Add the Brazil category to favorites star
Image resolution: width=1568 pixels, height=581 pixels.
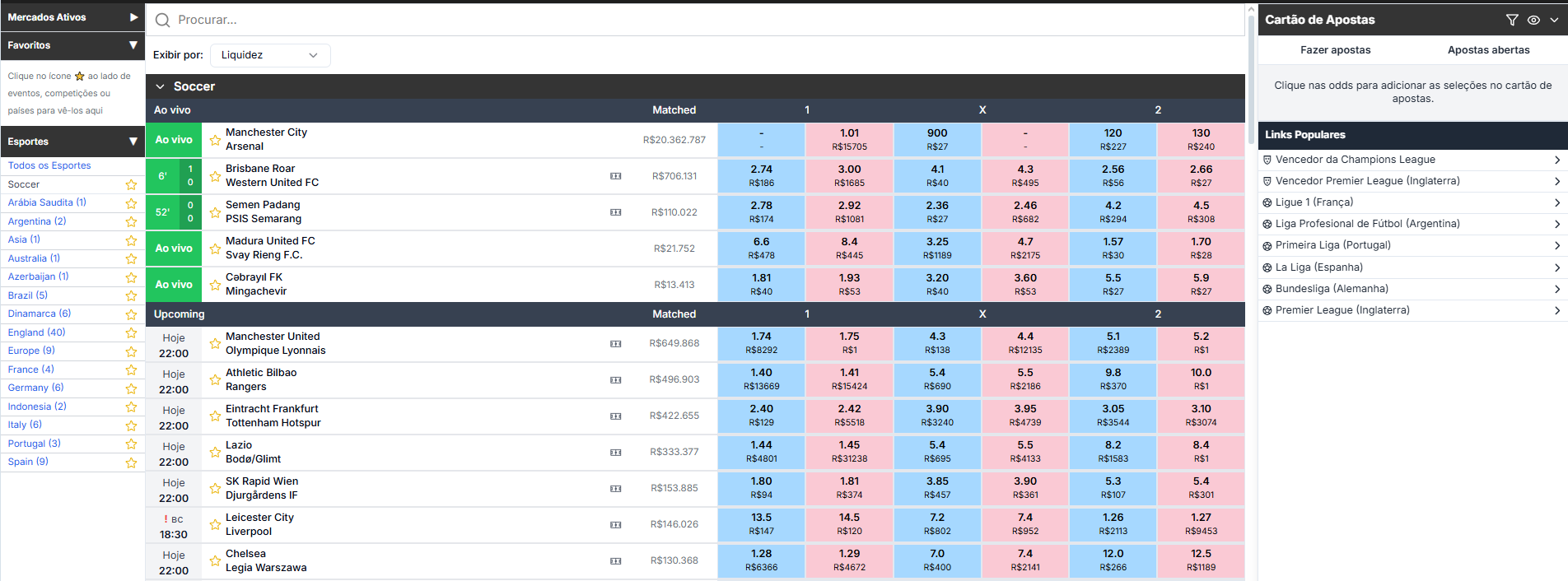(131, 295)
